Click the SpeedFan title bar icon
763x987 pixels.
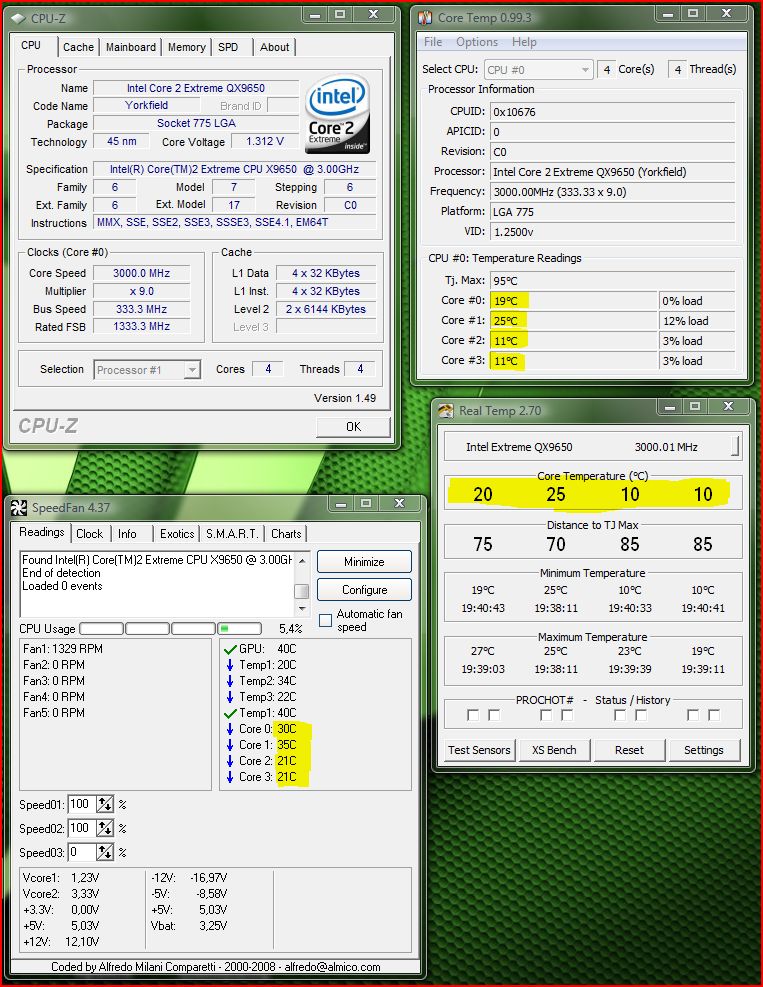click(20, 507)
